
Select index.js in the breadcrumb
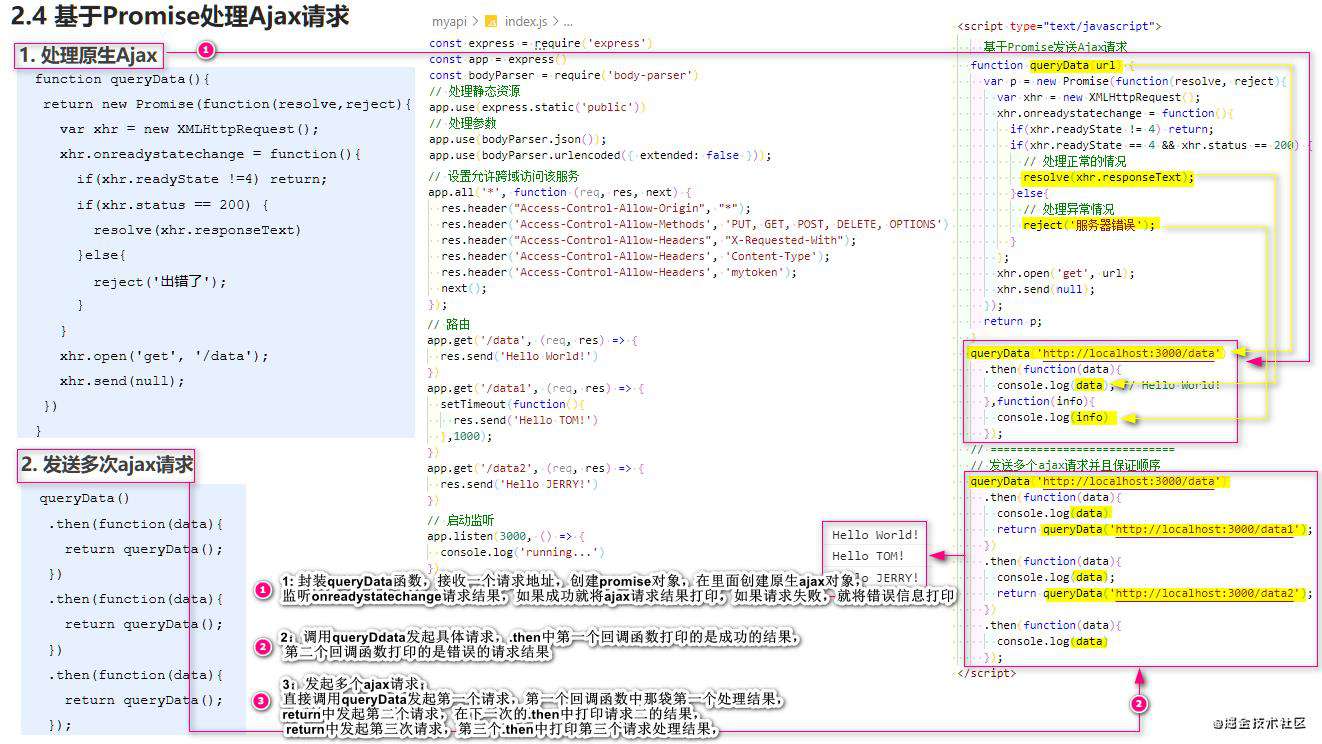[x=526, y=21]
